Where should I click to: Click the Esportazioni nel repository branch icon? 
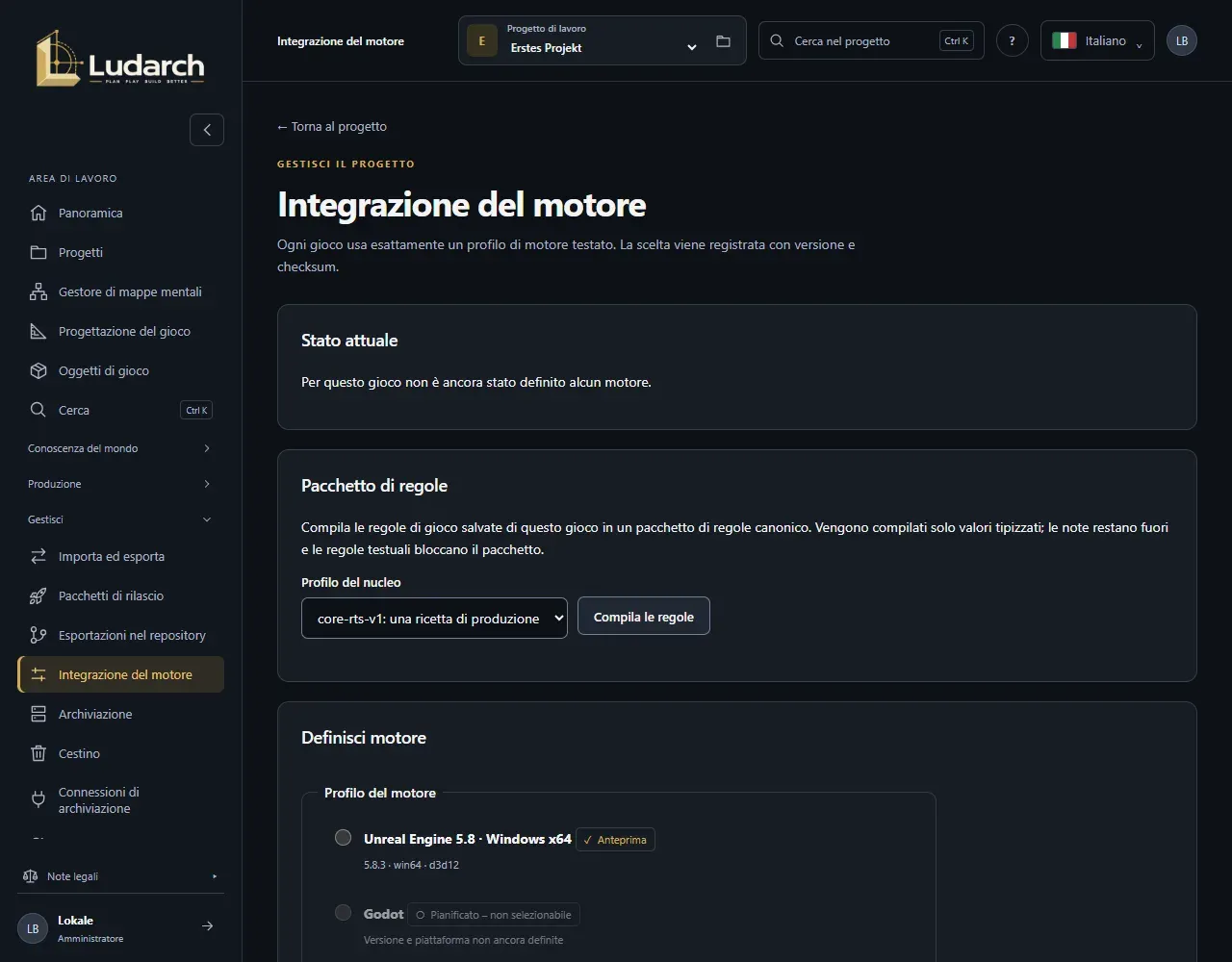38,635
